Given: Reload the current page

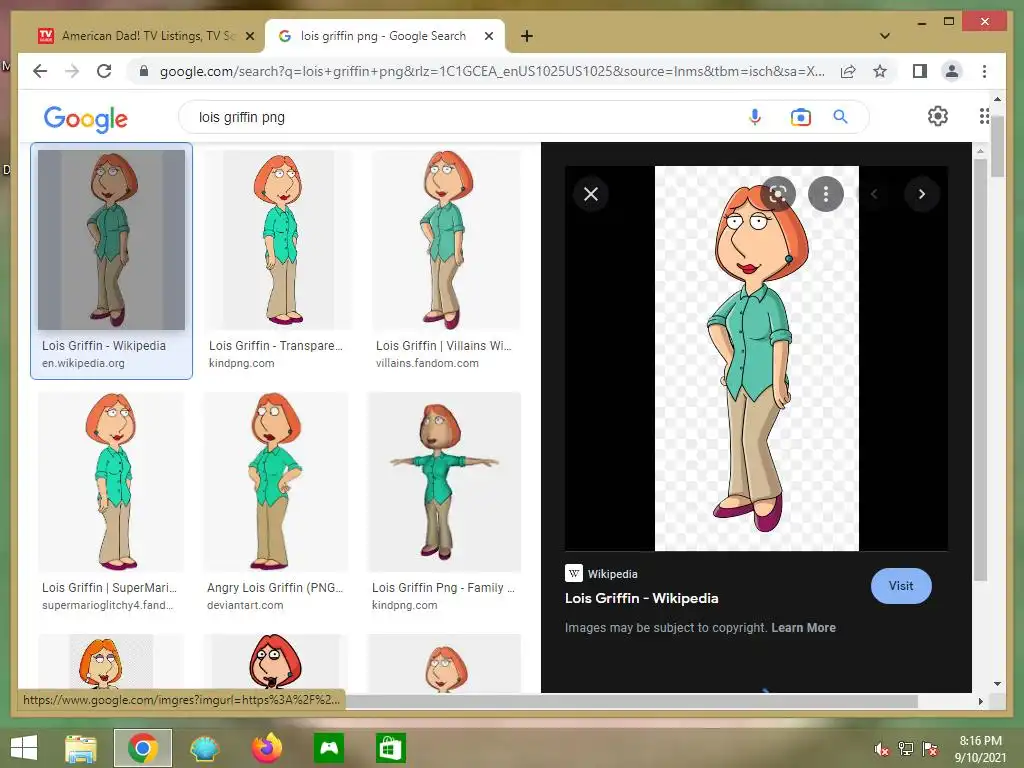Looking at the screenshot, I should pos(104,71).
